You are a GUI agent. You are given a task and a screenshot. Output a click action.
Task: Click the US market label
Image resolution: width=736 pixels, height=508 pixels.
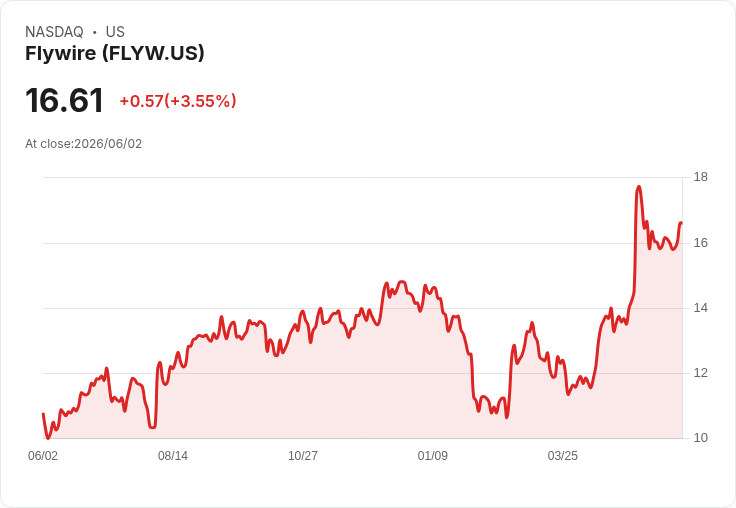tap(115, 32)
